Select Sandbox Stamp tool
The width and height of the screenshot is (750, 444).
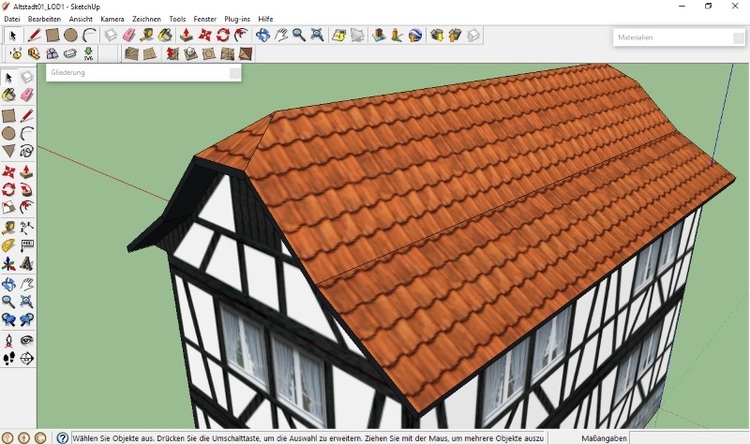point(190,54)
